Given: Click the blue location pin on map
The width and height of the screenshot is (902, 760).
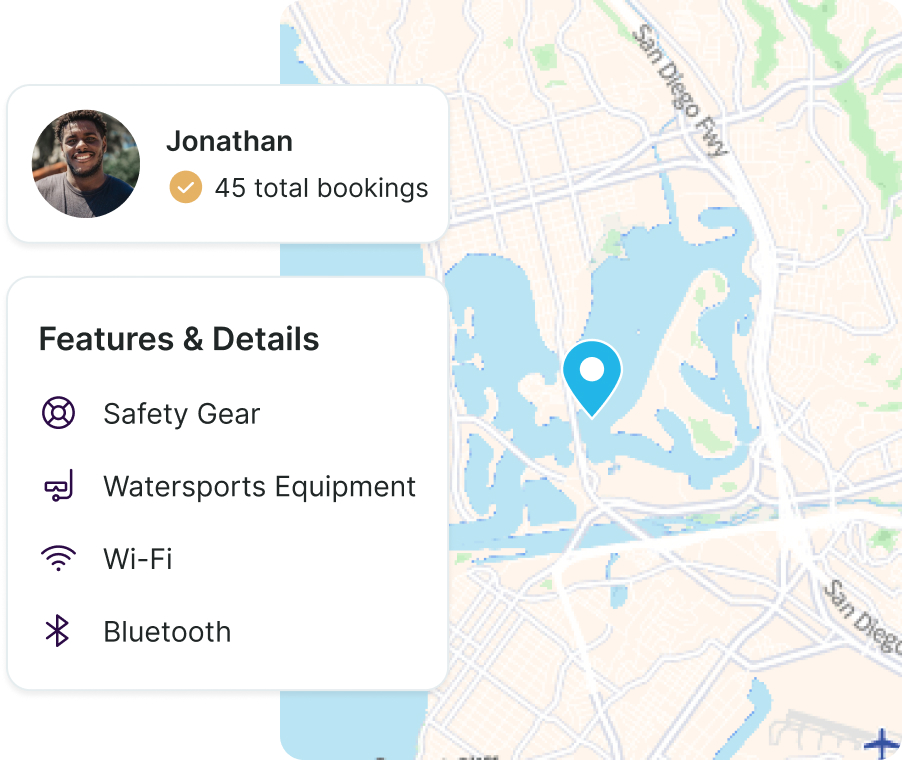Looking at the screenshot, I should 592,374.
